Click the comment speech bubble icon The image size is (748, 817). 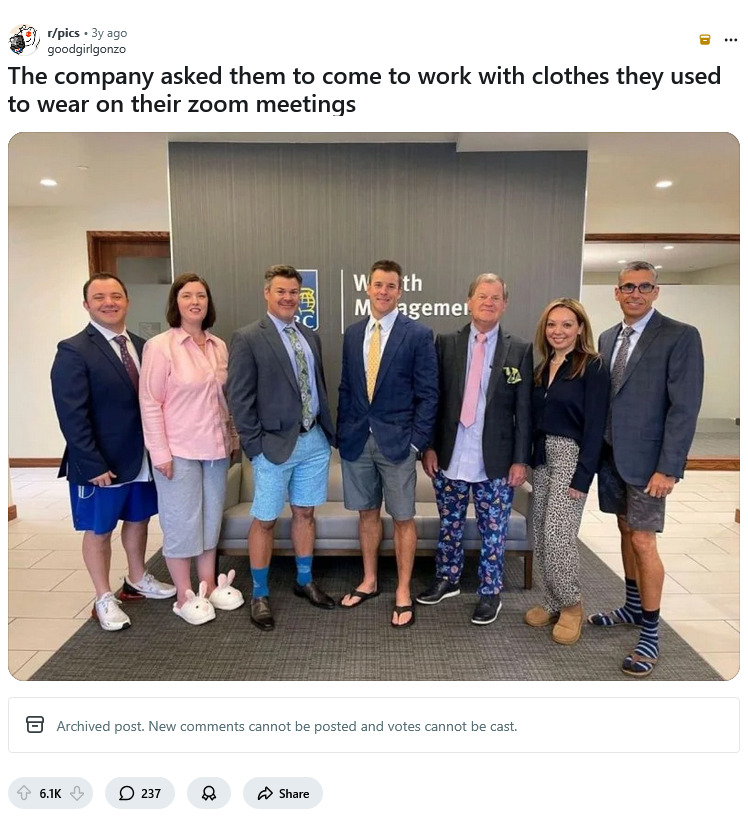[x=127, y=793]
